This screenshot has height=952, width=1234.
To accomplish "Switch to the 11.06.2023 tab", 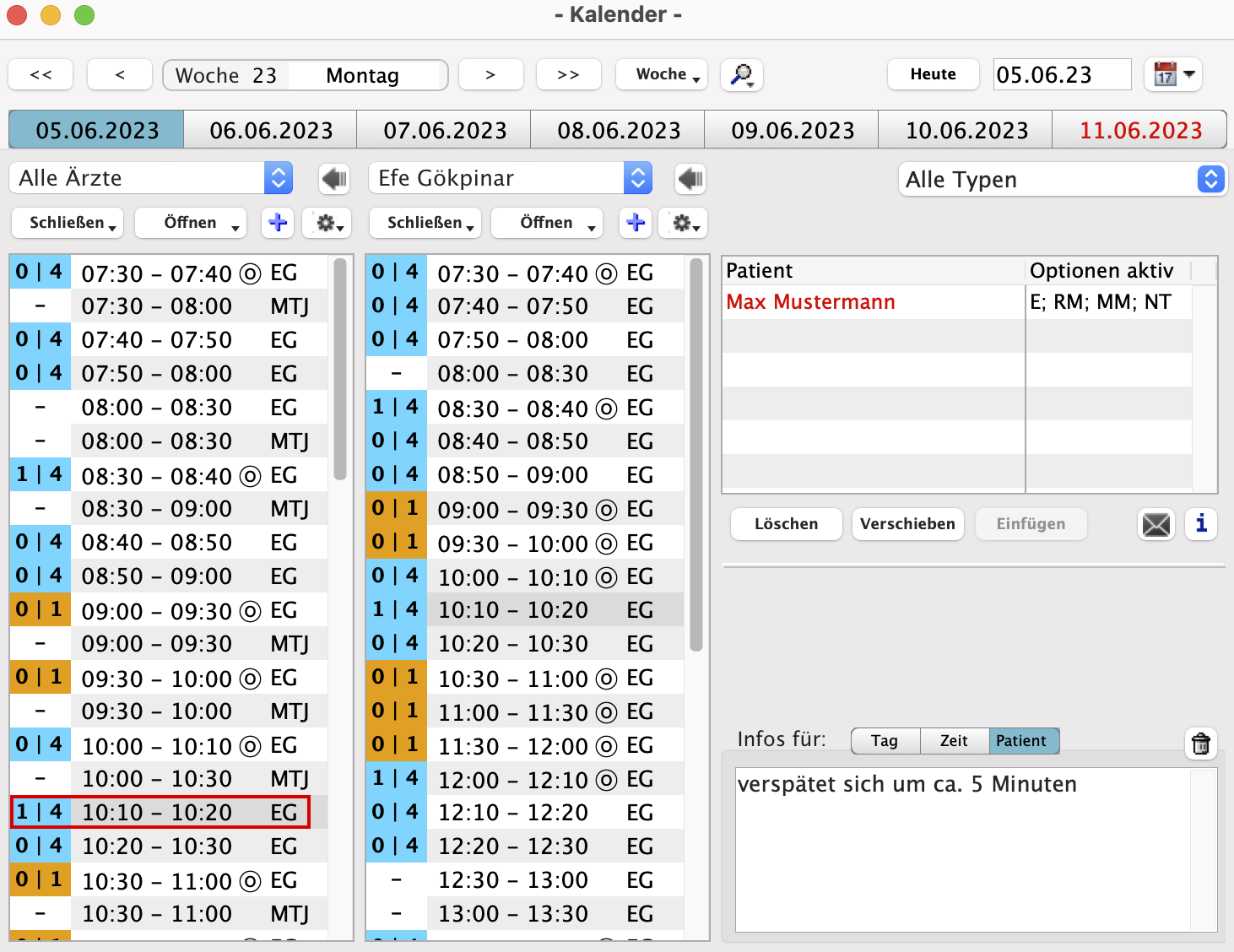I will tap(1140, 131).
